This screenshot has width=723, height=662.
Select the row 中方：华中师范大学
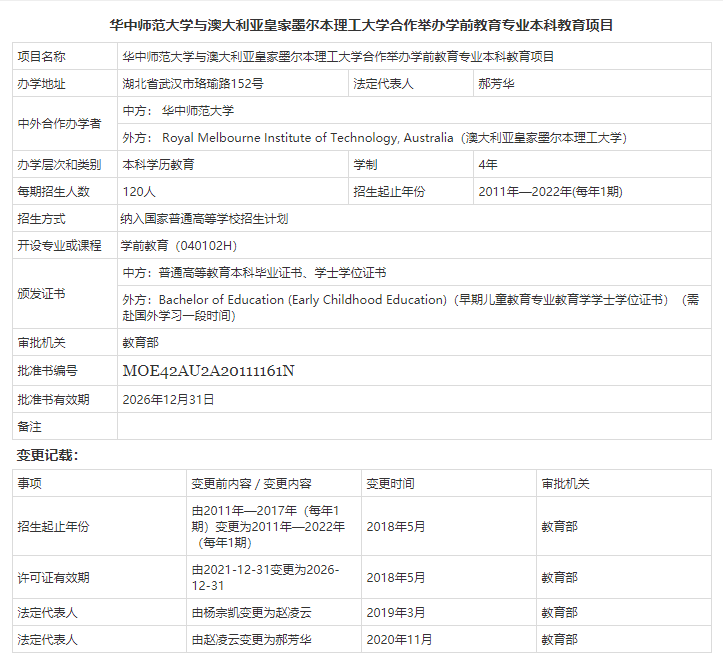coord(414,111)
